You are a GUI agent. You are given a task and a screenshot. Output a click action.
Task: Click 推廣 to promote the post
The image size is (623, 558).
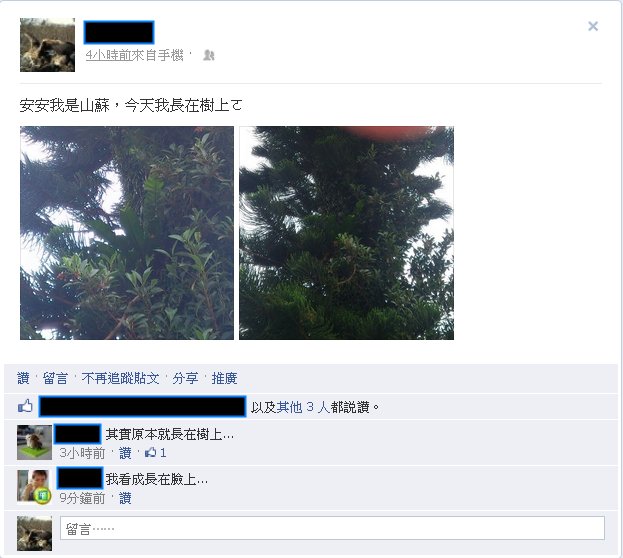click(224, 378)
